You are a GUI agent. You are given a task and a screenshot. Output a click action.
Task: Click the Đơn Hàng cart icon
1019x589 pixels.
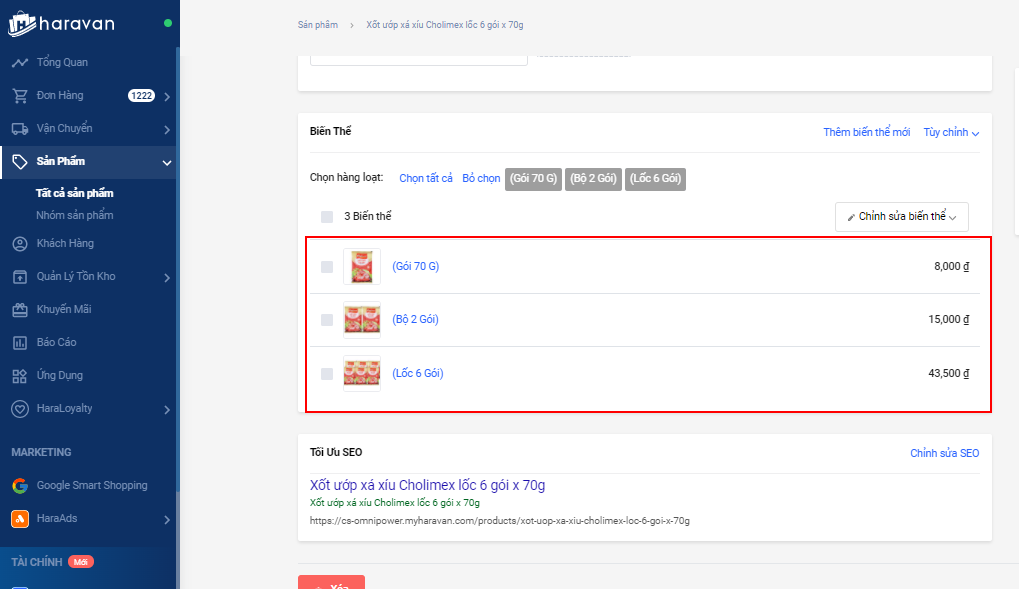[x=19, y=96]
